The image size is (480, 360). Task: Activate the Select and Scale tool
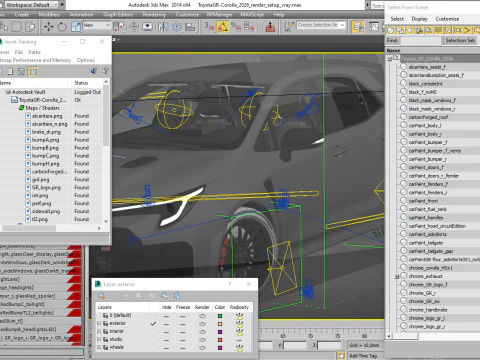pos(76,27)
